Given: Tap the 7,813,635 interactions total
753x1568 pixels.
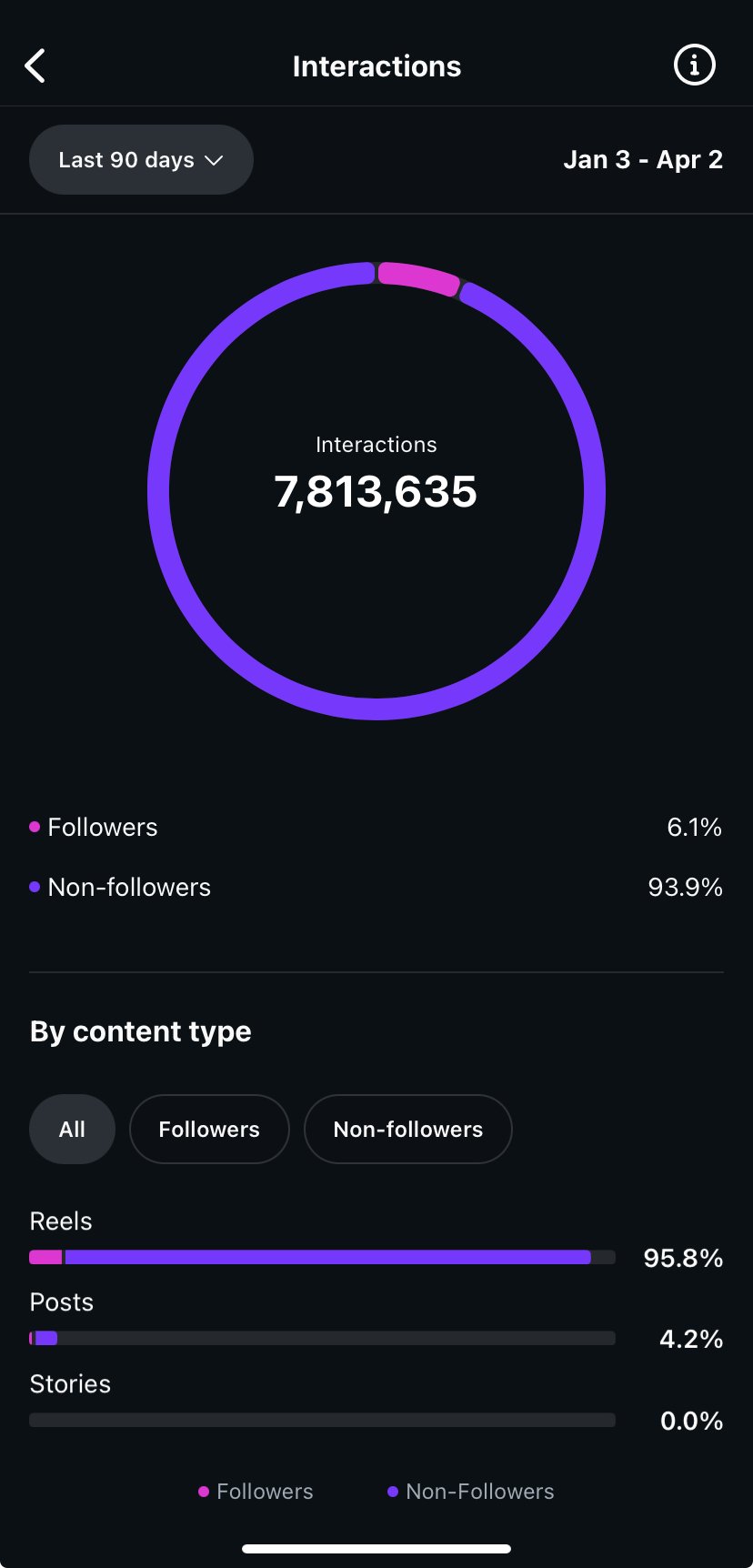Looking at the screenshot, I should coord(376,491).
